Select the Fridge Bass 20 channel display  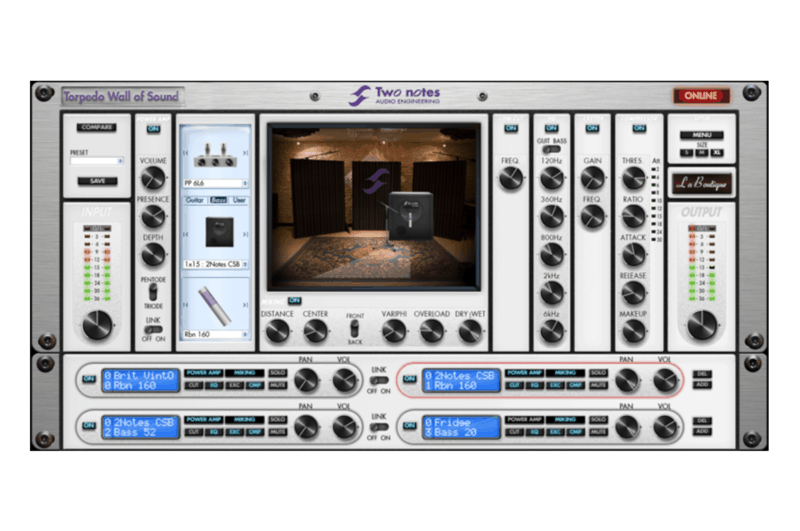click(x=461, y=427)
